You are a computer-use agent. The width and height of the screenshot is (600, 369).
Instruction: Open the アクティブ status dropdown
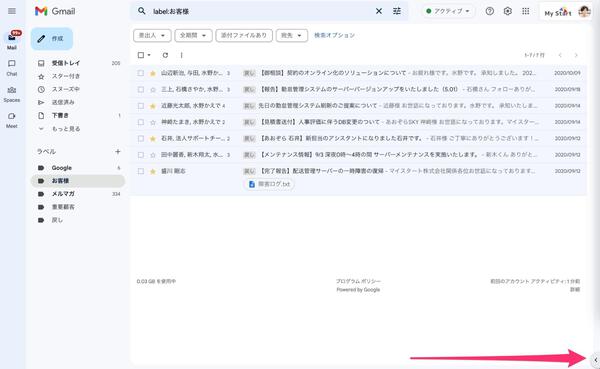[x=448, y=11]
